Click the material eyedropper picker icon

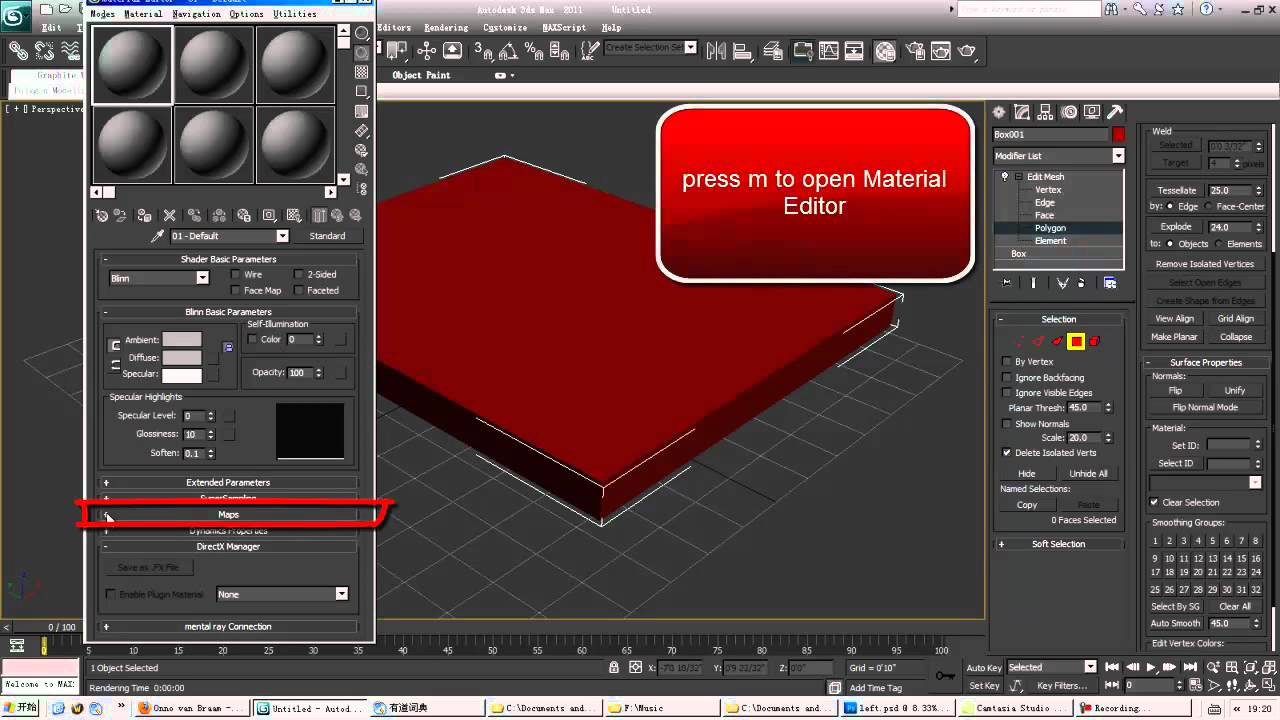coord(157,236)
